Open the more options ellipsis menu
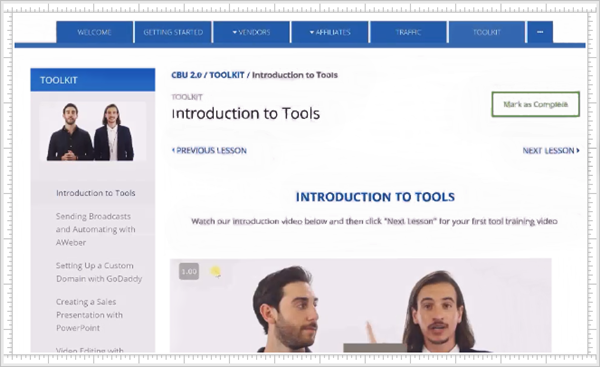The width and height of the screenshot is (600, 367). coord(540,32)
